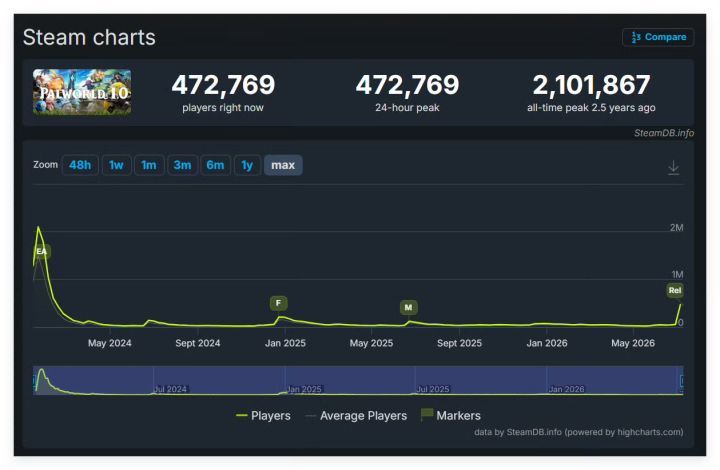This screenshot has height=470, width=720.
Task: Click the F marker flag
Action: click(278, 303)
